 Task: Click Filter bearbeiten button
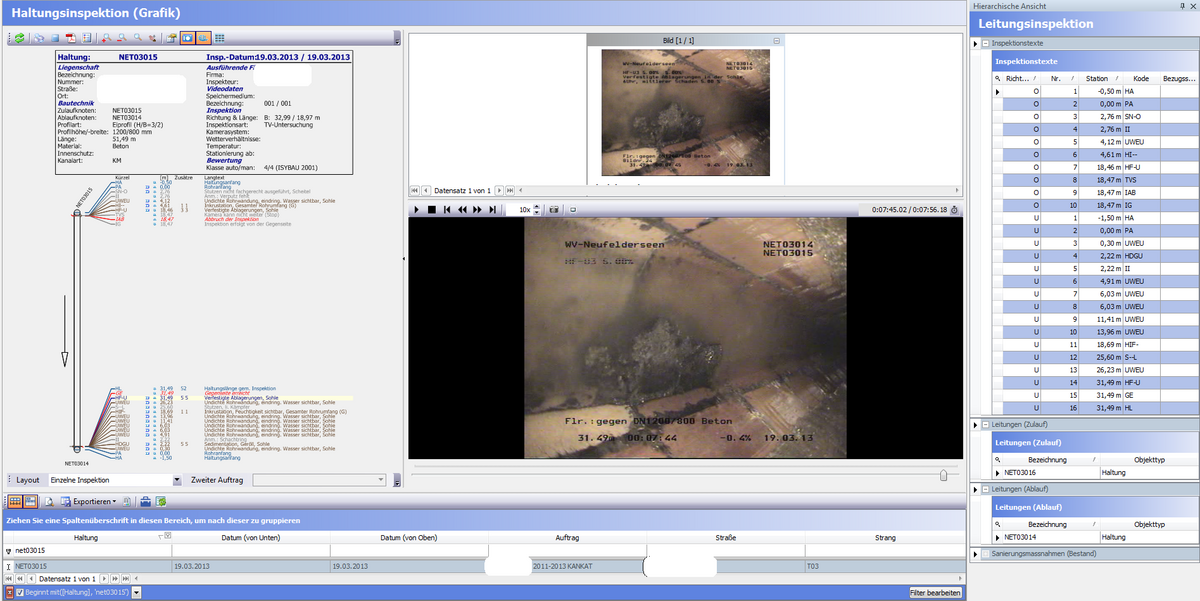pos(936,593)
